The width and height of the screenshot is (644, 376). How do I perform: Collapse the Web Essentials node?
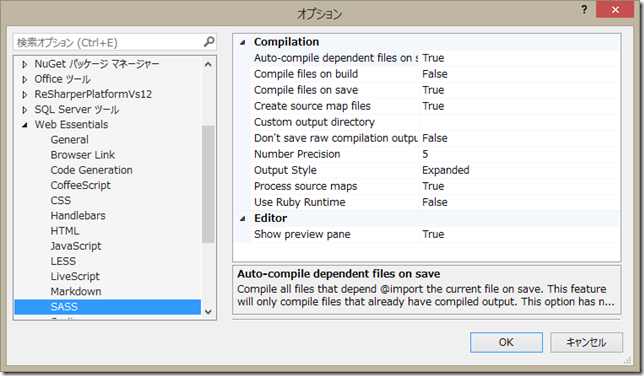[25, 125]
